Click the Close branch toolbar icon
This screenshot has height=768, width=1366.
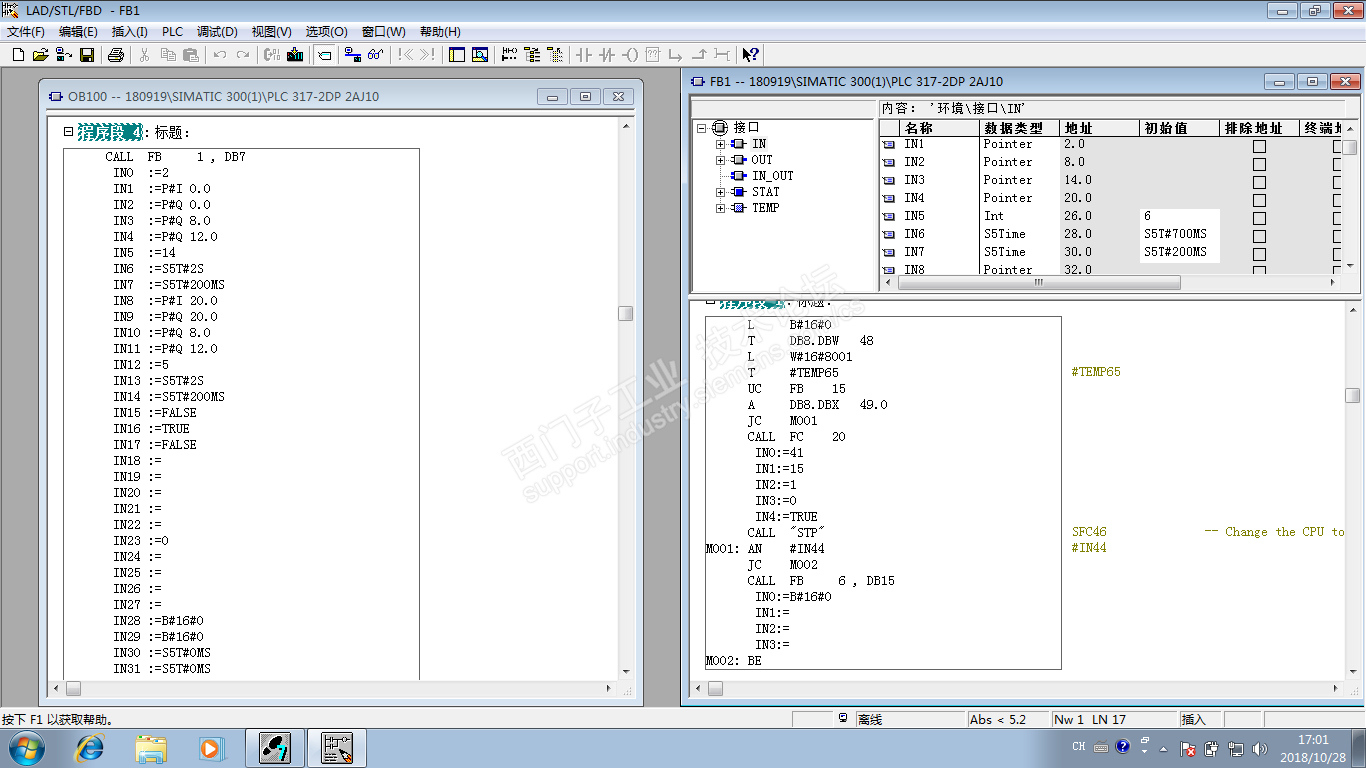pyautogui.click(x=699, y=55)
